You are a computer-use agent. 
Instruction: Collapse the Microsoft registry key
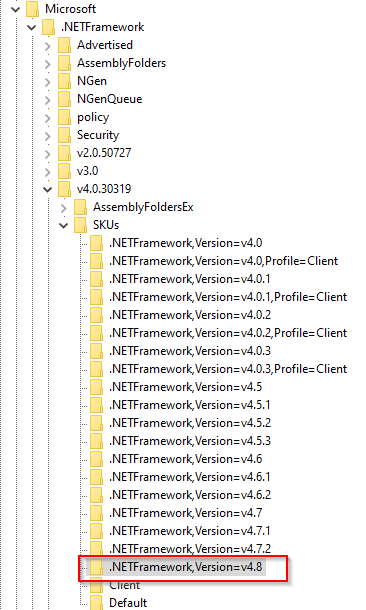pos(16,9)
